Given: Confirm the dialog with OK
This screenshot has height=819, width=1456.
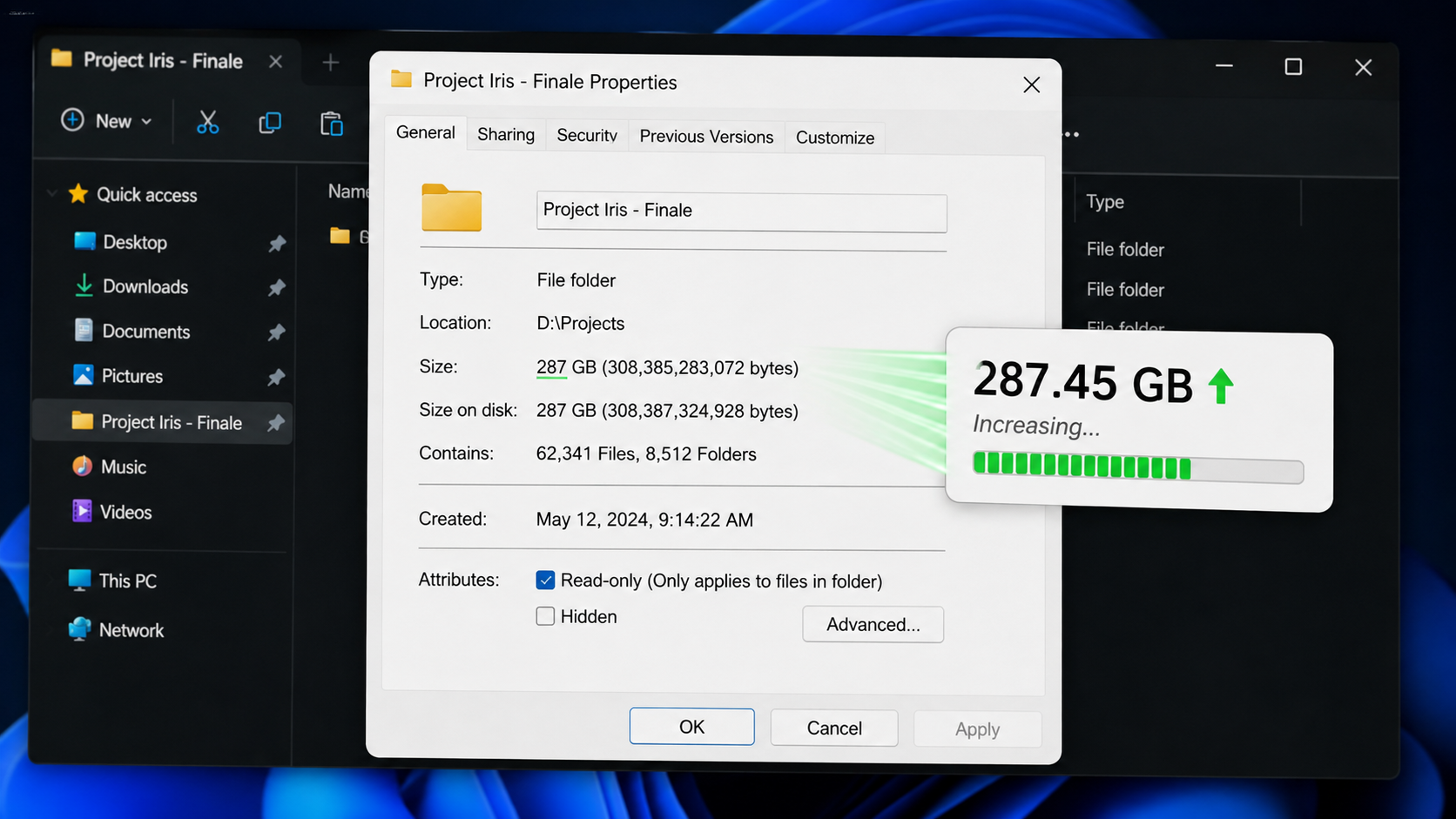Looking at the screenshot, I should [692, 727].
